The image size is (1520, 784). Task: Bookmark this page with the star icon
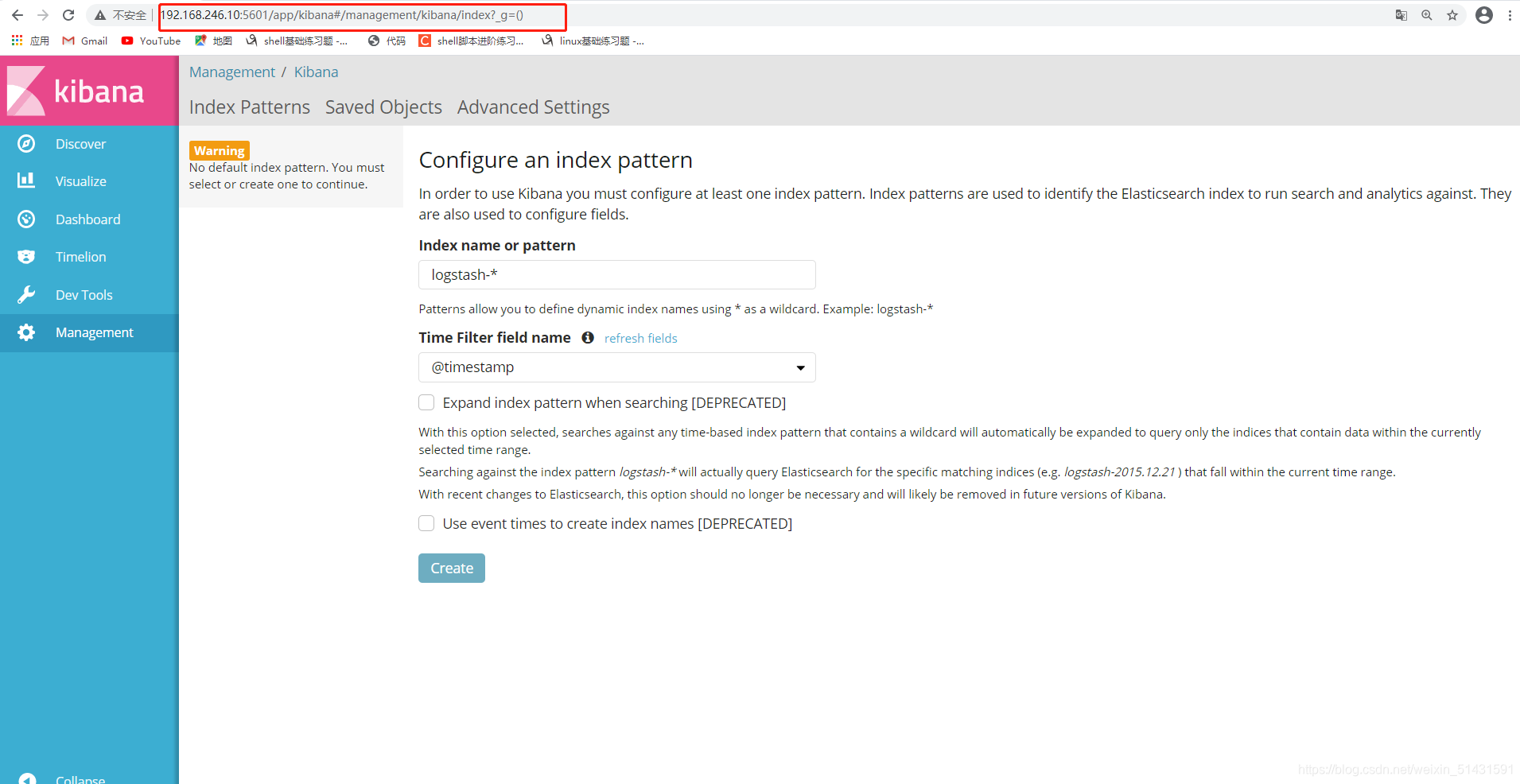coord(1452,15)
